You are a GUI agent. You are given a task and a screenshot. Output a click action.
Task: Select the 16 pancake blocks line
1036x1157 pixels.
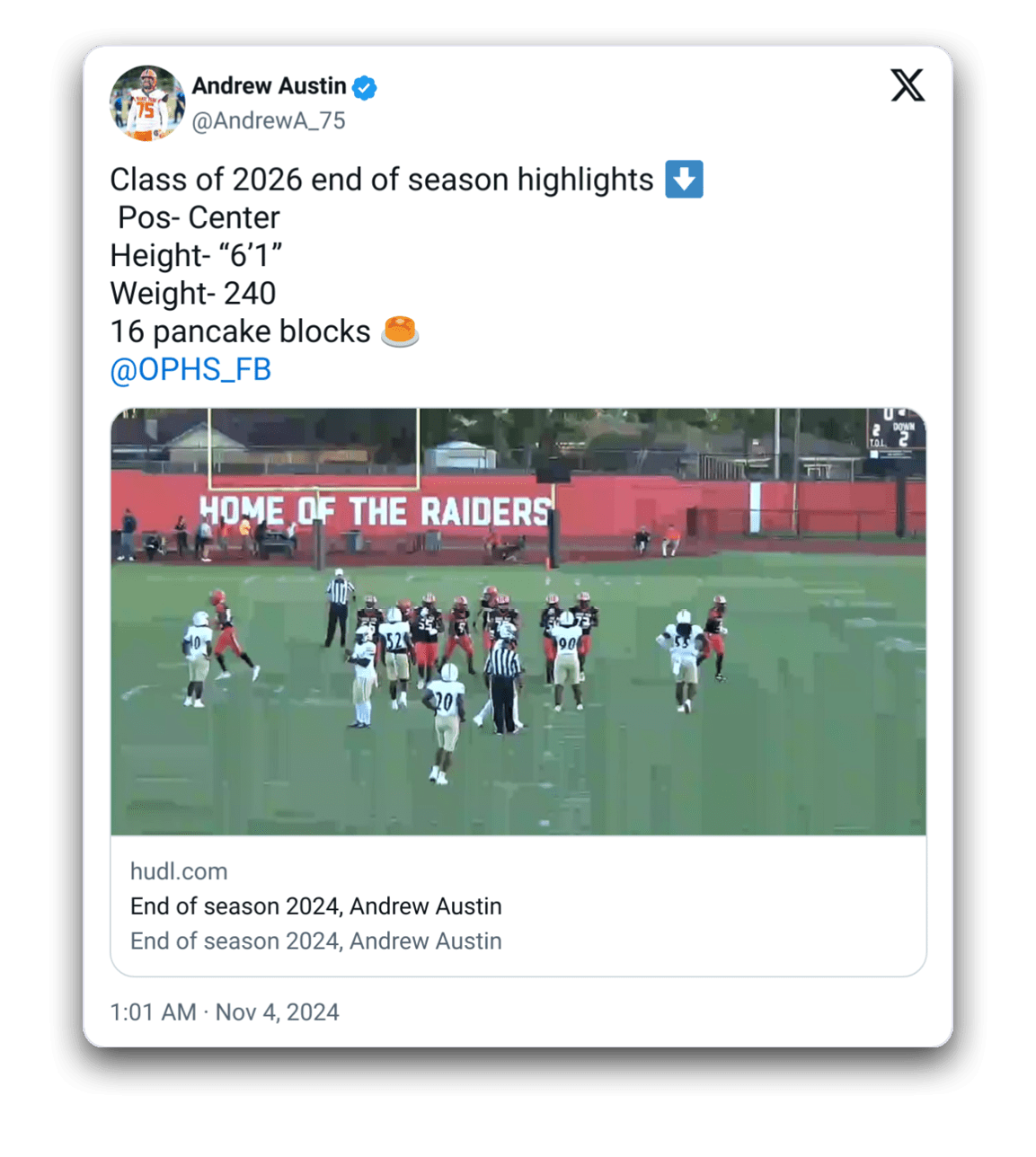coord(240,331)
